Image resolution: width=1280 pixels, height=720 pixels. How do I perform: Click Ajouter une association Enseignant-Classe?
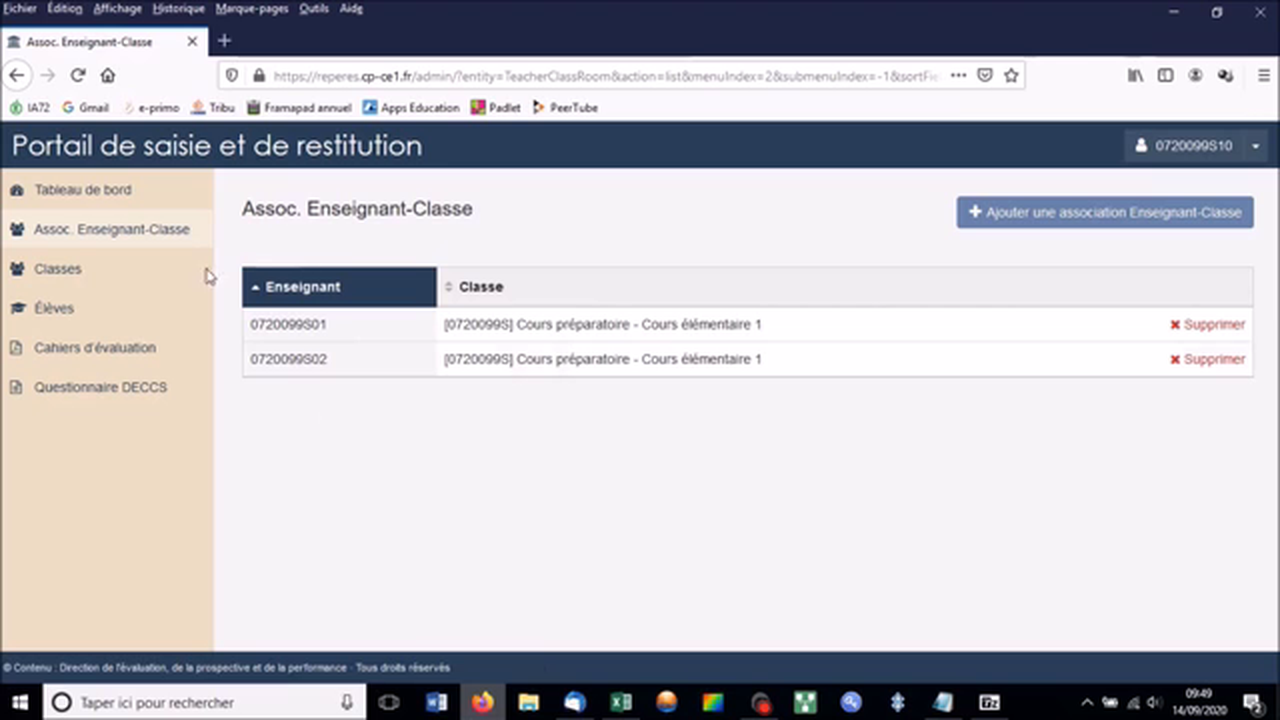(x=1105, y=212)
